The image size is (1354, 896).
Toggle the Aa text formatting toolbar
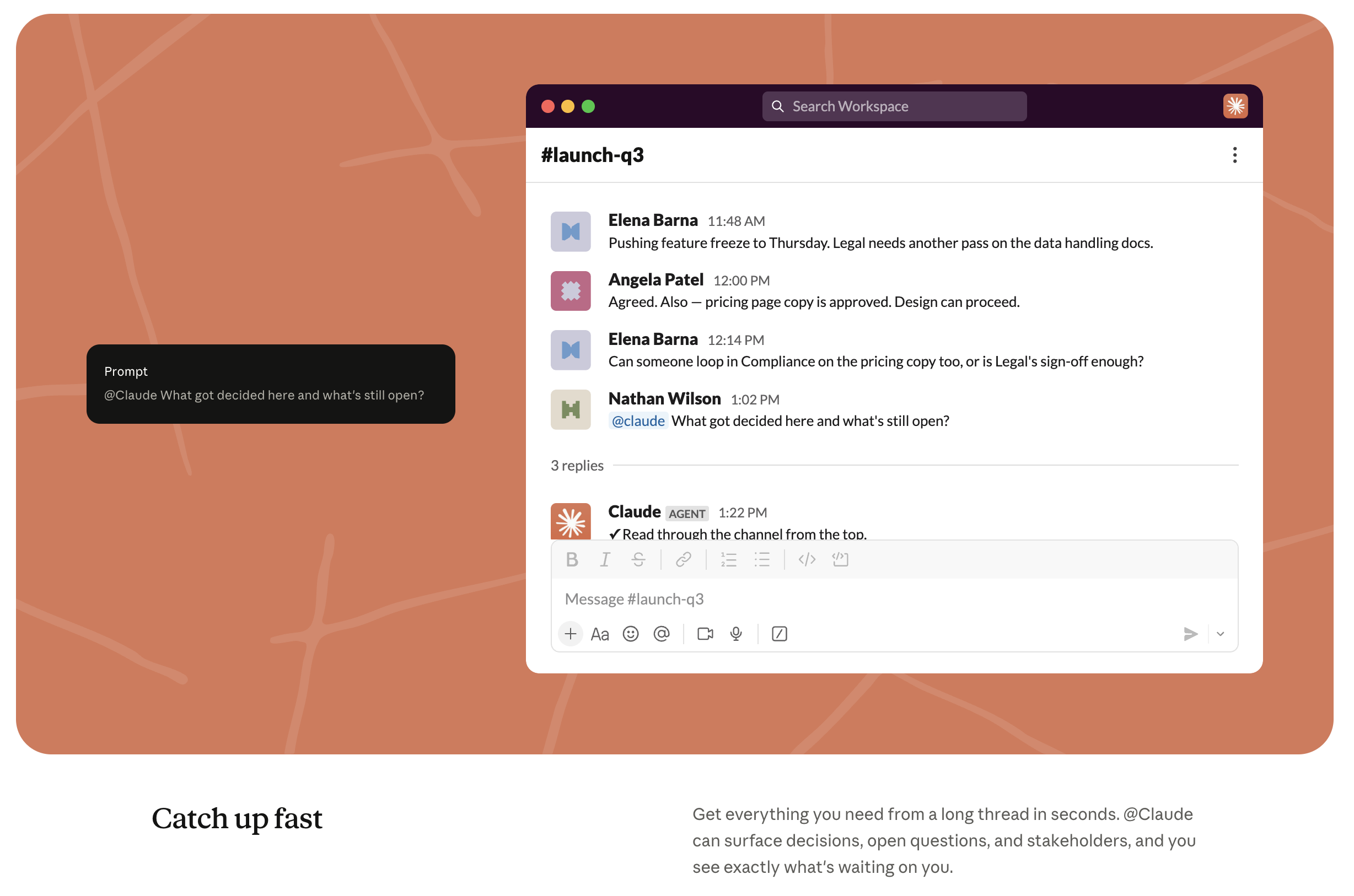(x=600, y=635)
